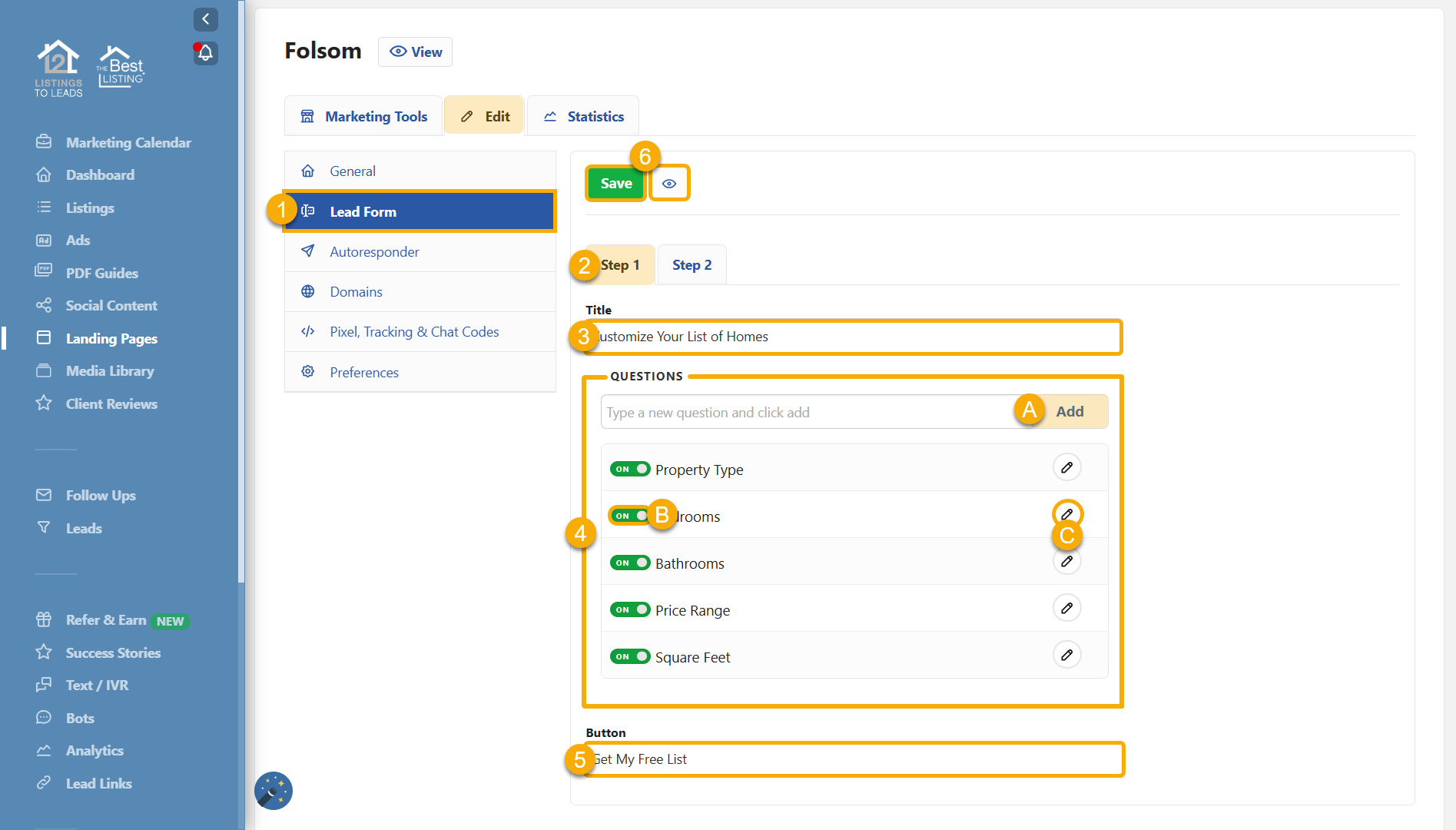Open the Statistics tab

(x=583, y=117)
